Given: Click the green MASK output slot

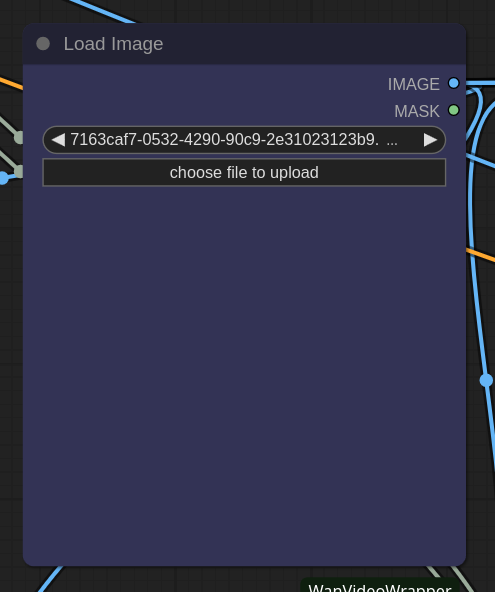Looking at the screenshot, I should pyautogui.click(x=453, y=110).
